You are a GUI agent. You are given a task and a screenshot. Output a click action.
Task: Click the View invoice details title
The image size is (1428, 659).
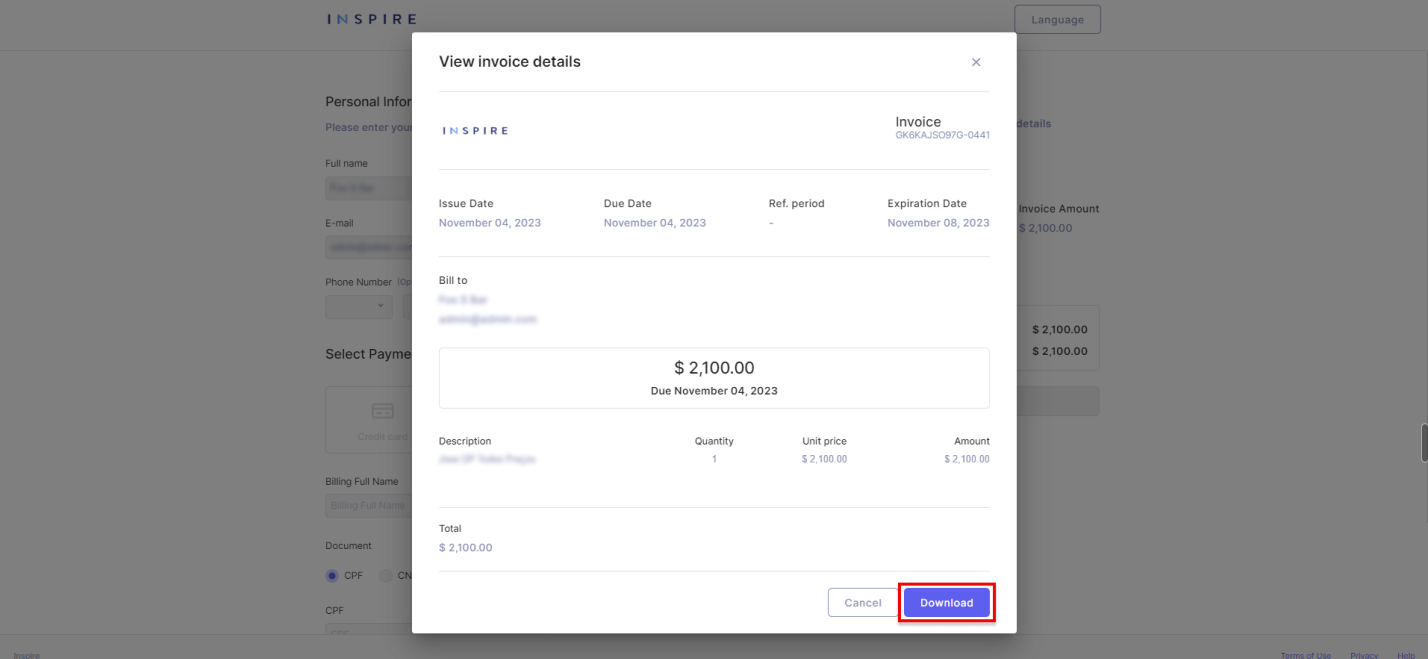coord(510,62)
